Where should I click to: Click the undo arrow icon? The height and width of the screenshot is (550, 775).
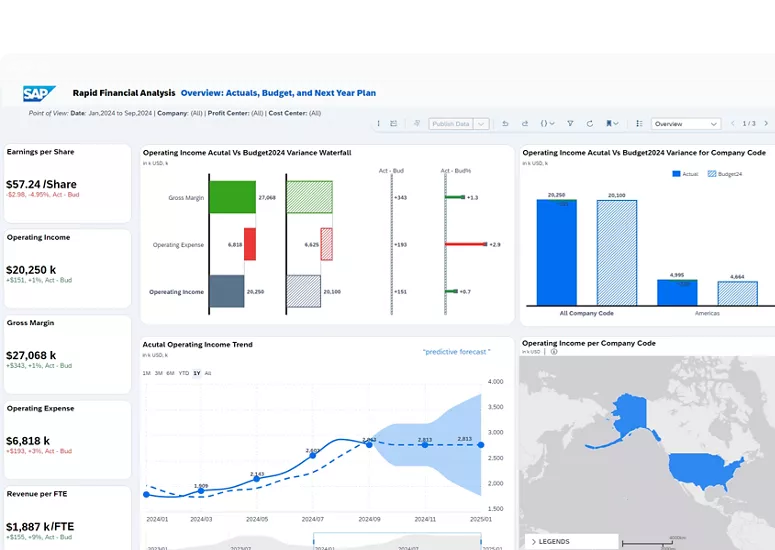(505, 124)
